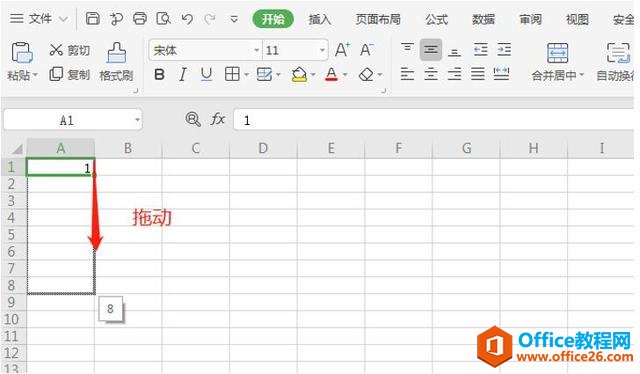Click increase indent icon

click(504, 50)
